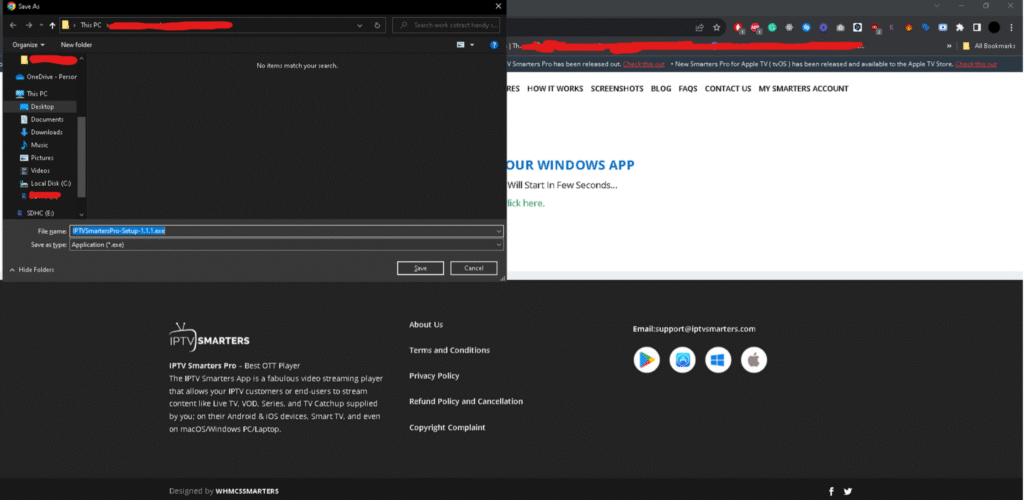
Task: Click the Windows download icon in footer
Action: (x=718, y=360)
